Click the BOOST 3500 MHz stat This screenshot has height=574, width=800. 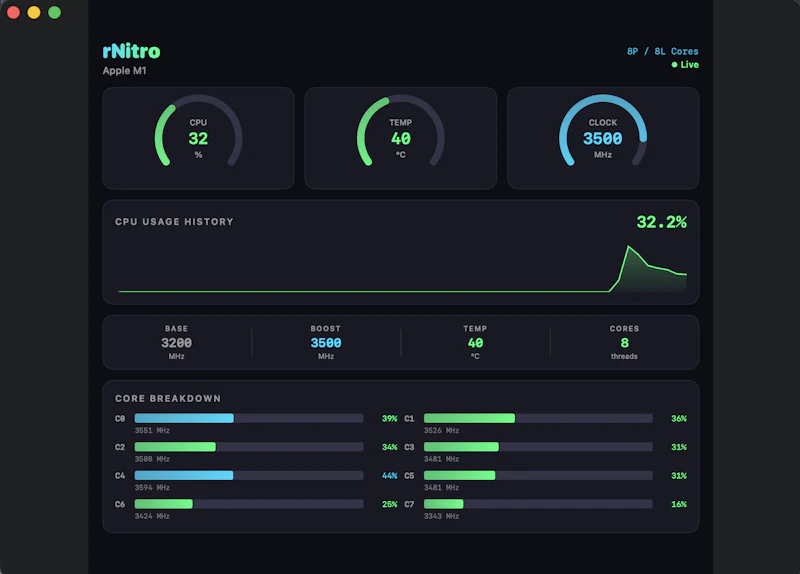point(326,342)
